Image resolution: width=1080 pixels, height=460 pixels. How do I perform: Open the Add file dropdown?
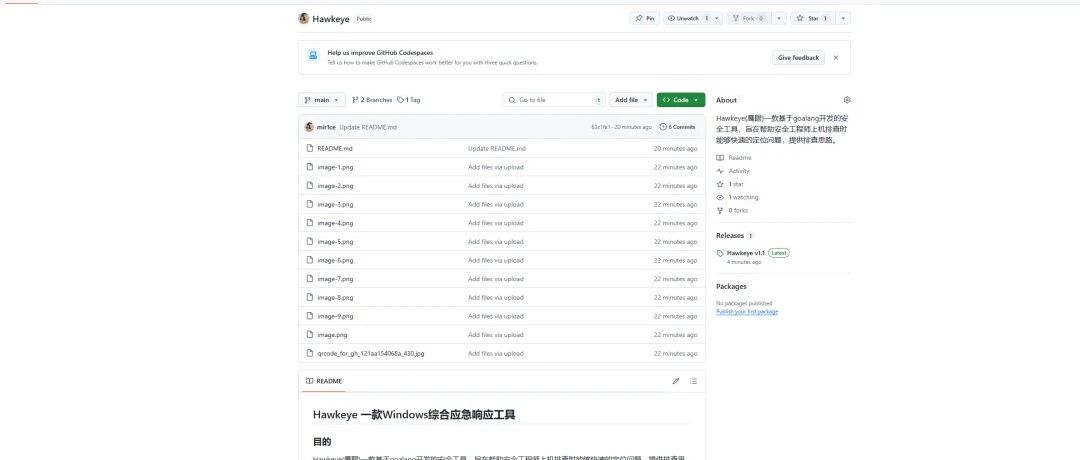pos(631,100)
